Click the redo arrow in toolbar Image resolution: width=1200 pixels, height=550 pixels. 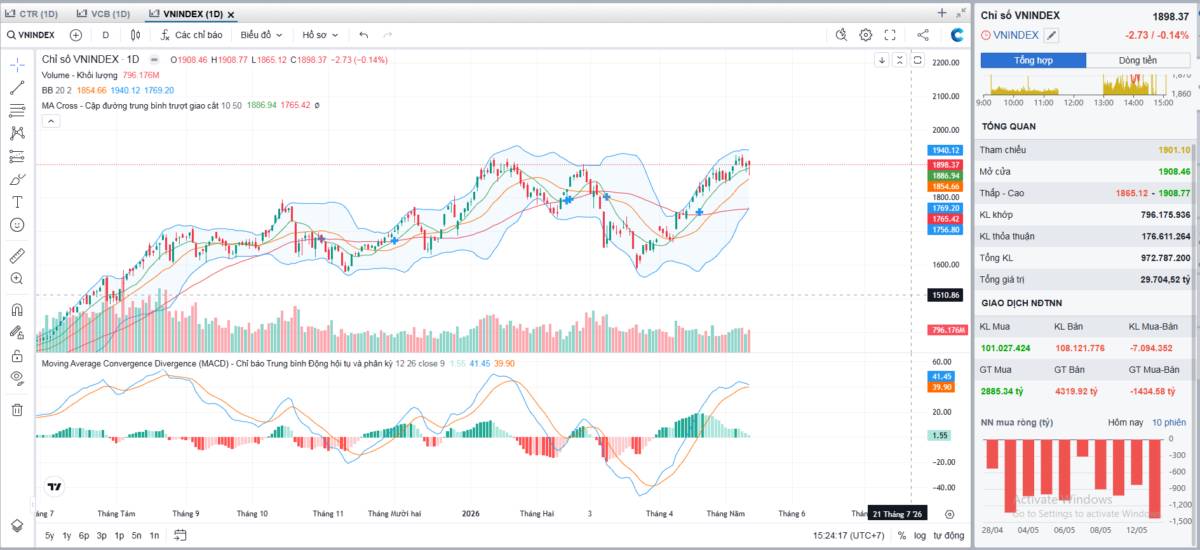click(387, 35)
